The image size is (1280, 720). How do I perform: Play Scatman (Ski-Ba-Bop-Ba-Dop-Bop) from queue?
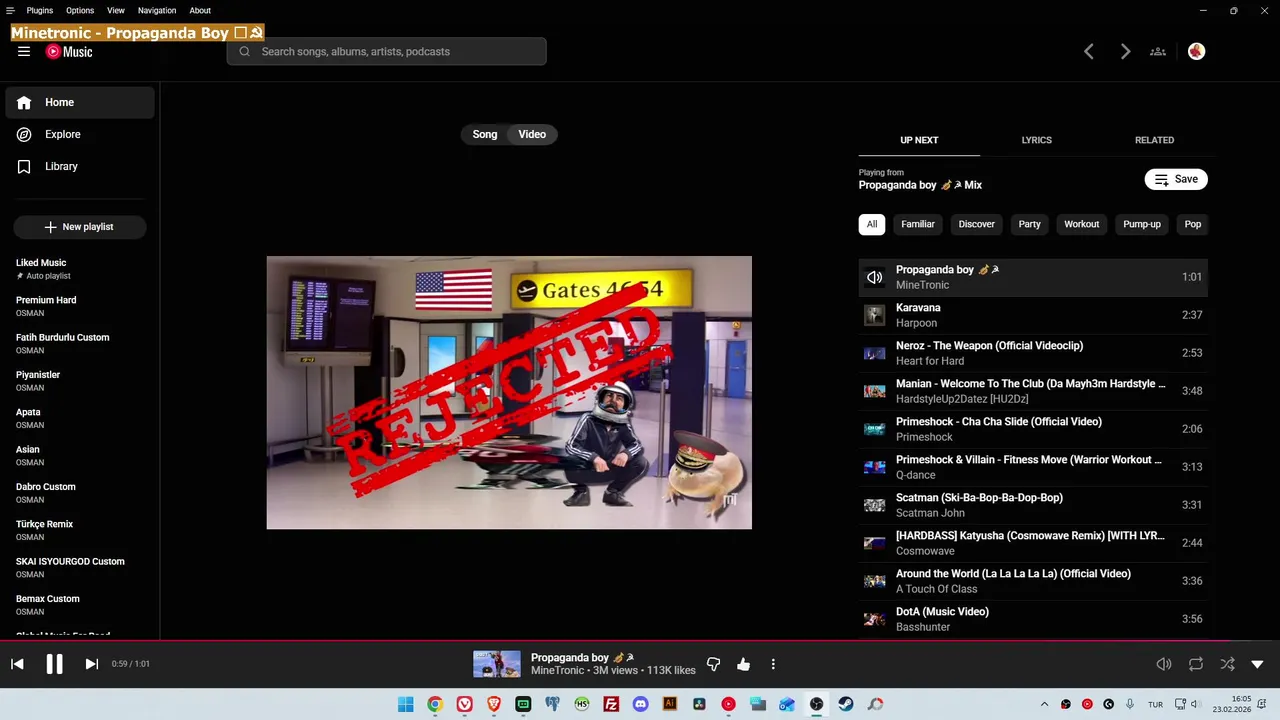(x=1033, y=505)
